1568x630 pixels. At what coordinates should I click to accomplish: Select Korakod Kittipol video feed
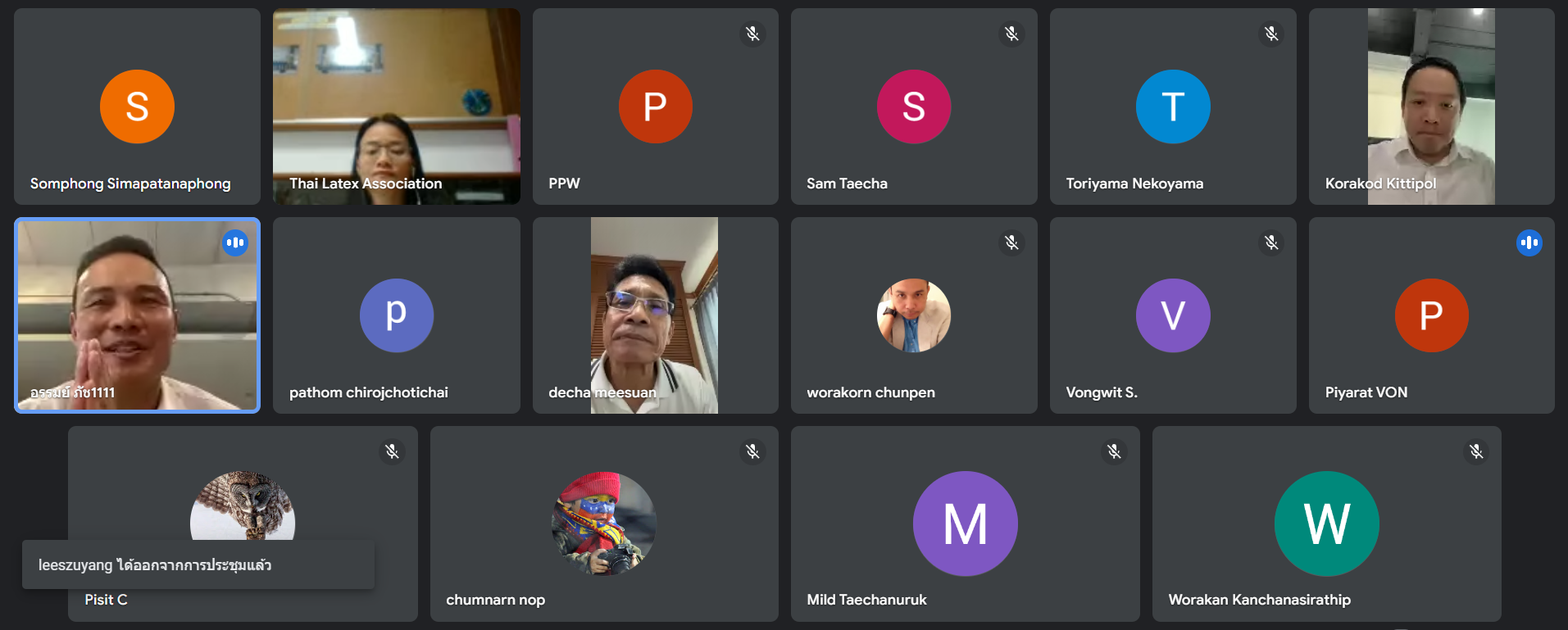[x=1431, y=107]
